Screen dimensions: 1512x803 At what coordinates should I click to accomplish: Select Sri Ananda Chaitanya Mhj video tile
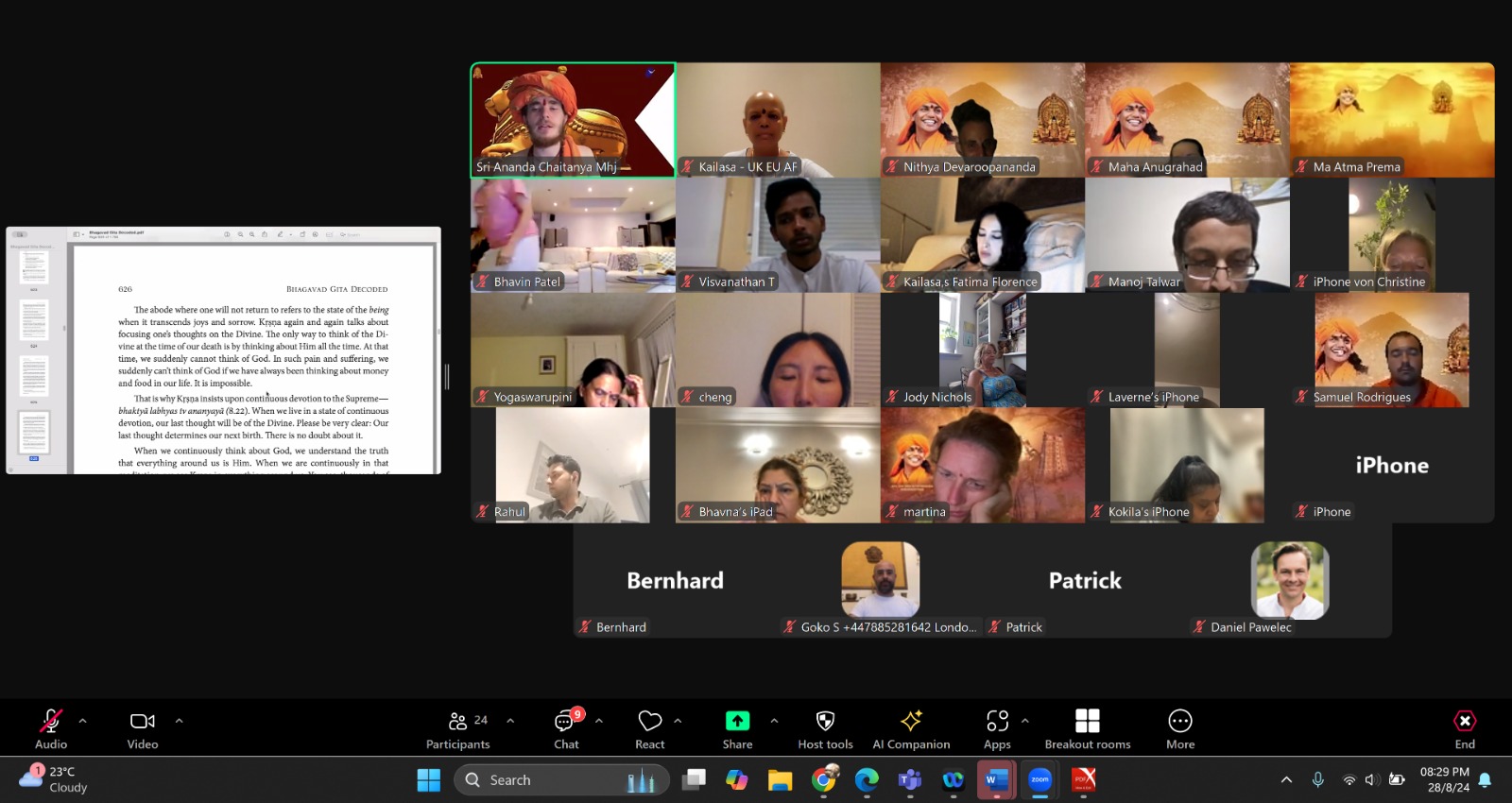pos(573,120)
